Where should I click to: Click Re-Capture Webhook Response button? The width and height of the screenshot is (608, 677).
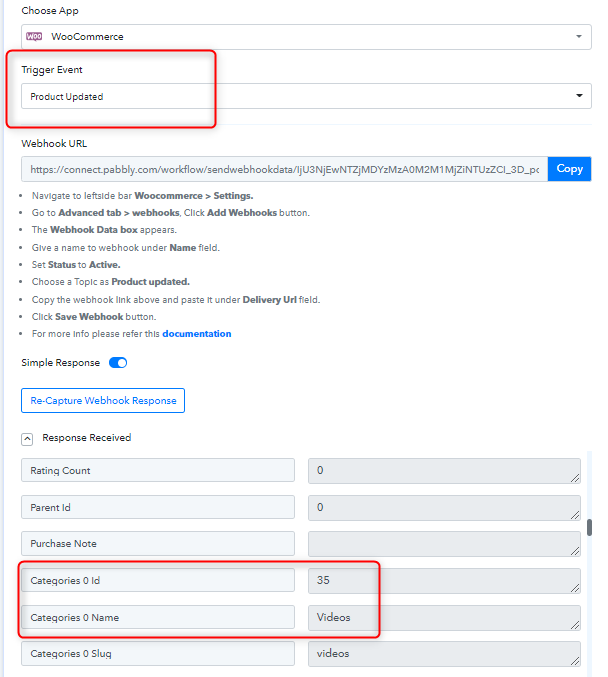[103, 401]
